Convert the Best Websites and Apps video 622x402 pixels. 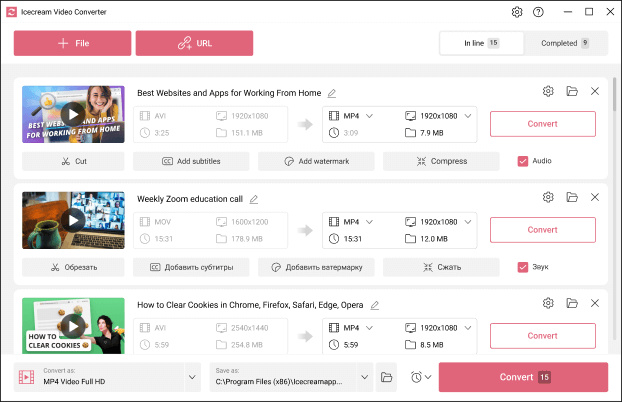click(x=543, y=124)
